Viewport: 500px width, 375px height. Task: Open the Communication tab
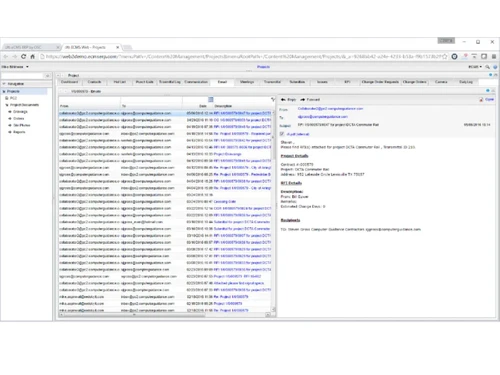[196, 82]
